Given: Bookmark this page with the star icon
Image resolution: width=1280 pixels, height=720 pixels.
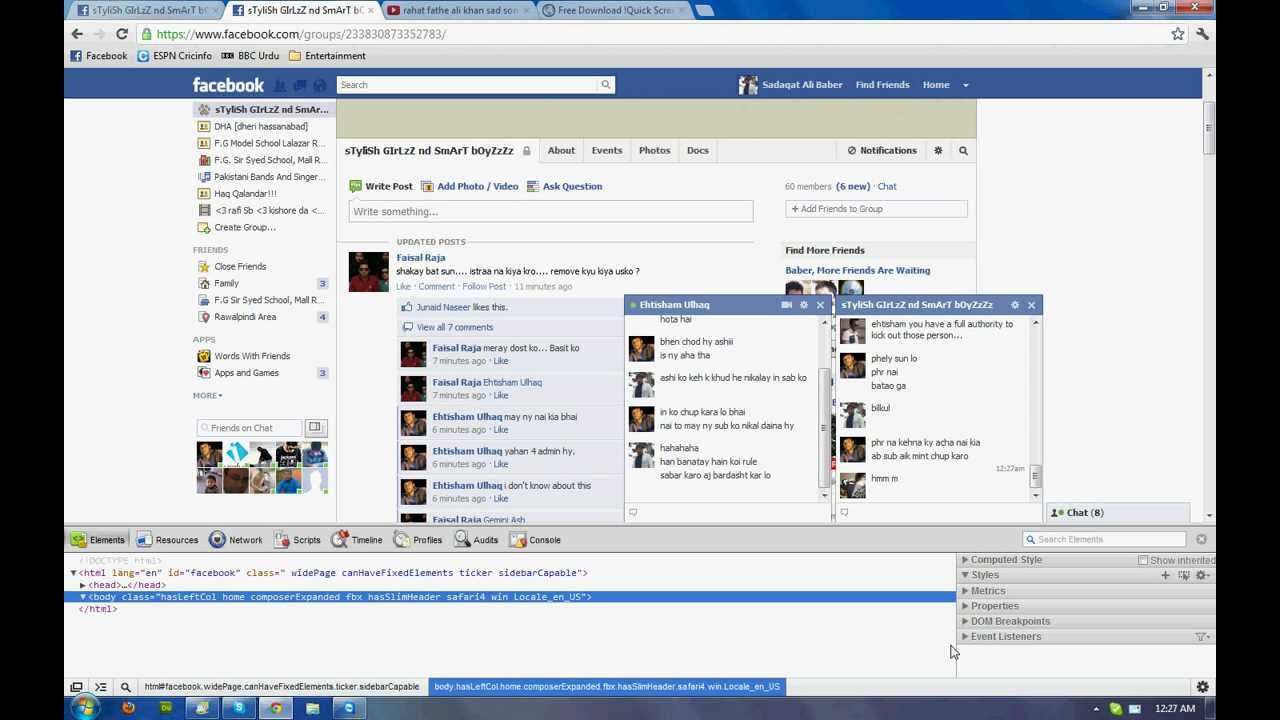Looking at the screenshot, I should tap(1178, 34).
